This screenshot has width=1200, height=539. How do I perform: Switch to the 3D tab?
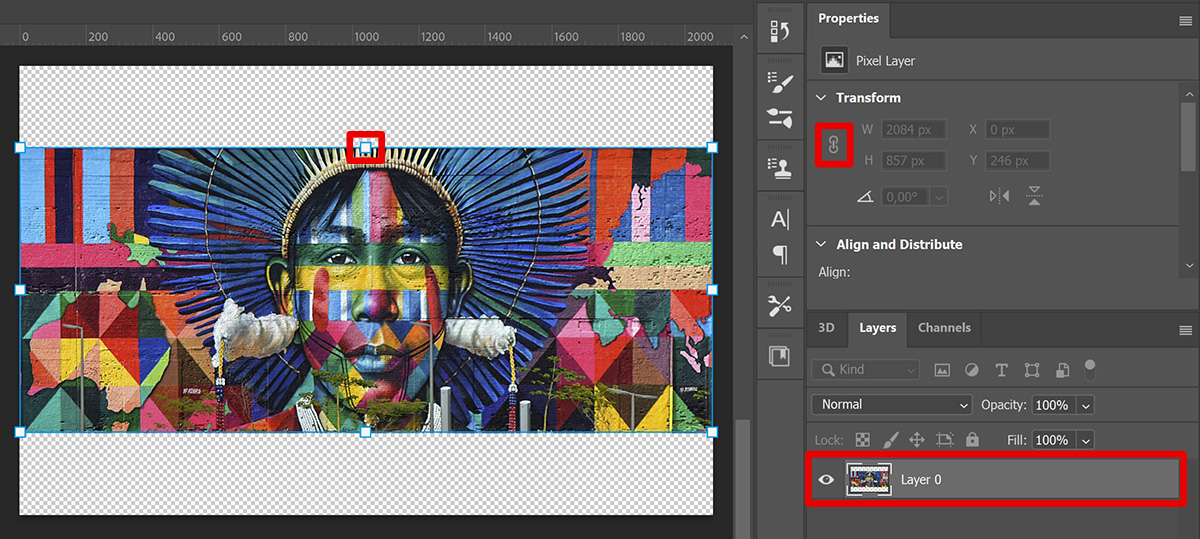826,328
